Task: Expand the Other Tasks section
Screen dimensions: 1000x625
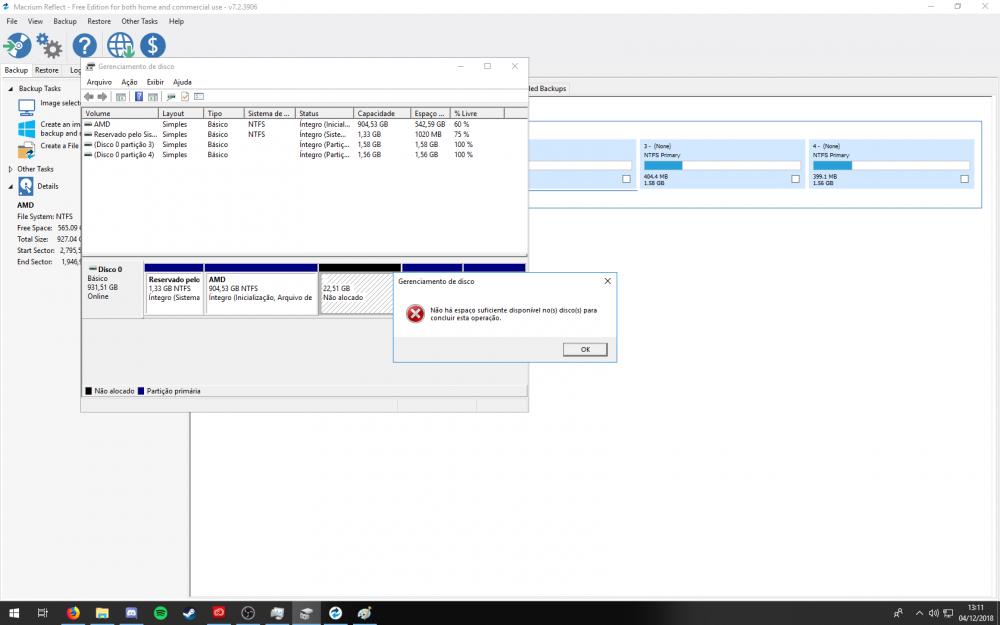Action: click(x=11, y=169)
